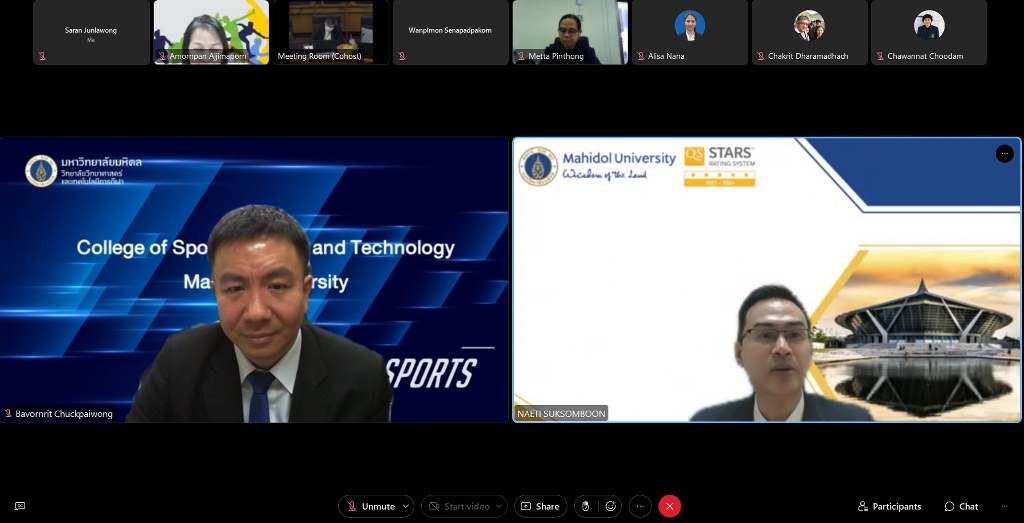Select Metta Pinthong participant thumbnail

point(570,32)
